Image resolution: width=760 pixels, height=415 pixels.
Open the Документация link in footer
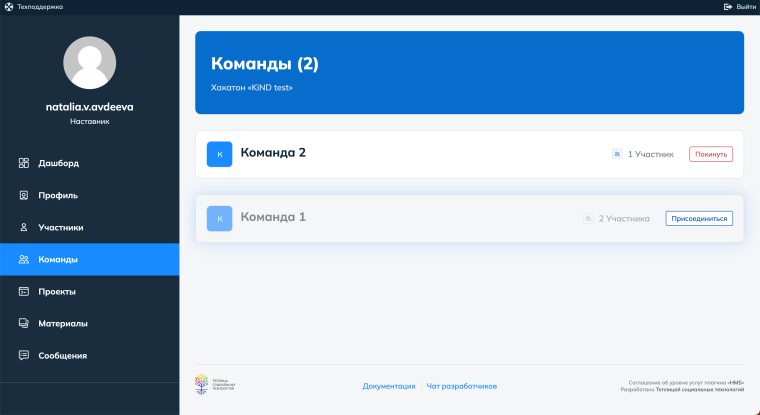click(x=389, y=386)
